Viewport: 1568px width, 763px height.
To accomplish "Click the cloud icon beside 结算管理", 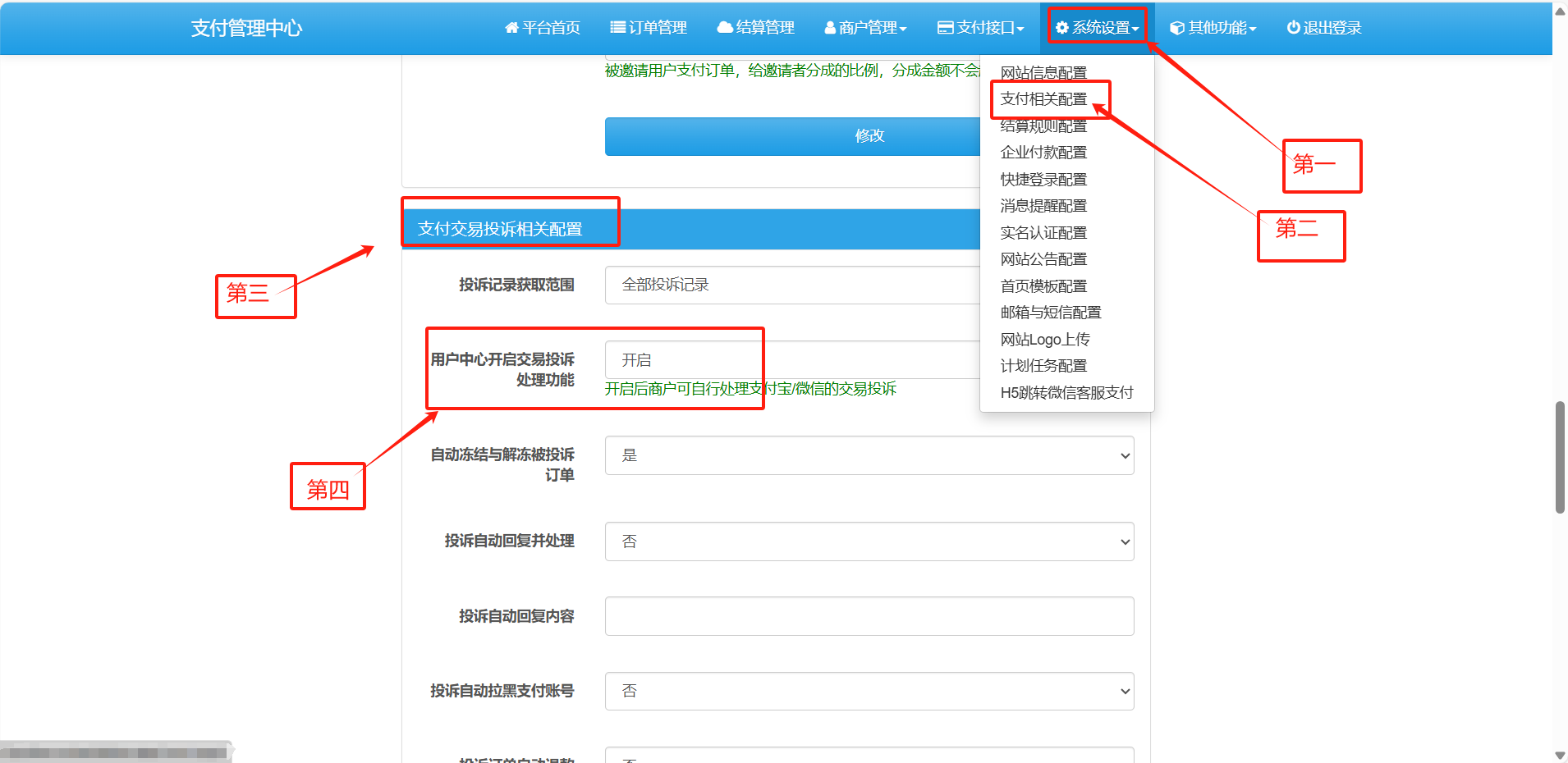I will click(x=724, y=28).
